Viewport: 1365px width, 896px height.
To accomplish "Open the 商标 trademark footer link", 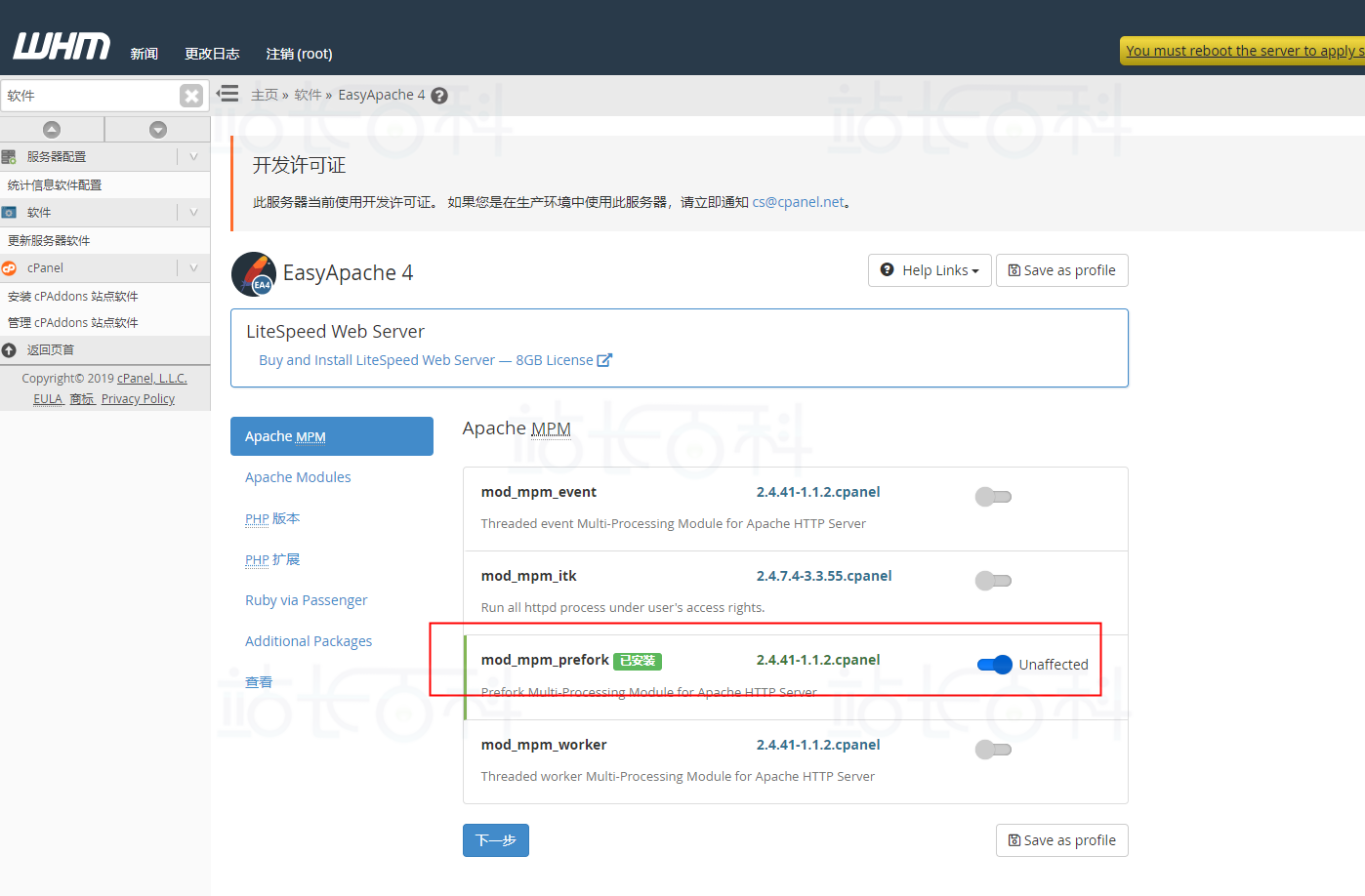I will tap(82, 399).
